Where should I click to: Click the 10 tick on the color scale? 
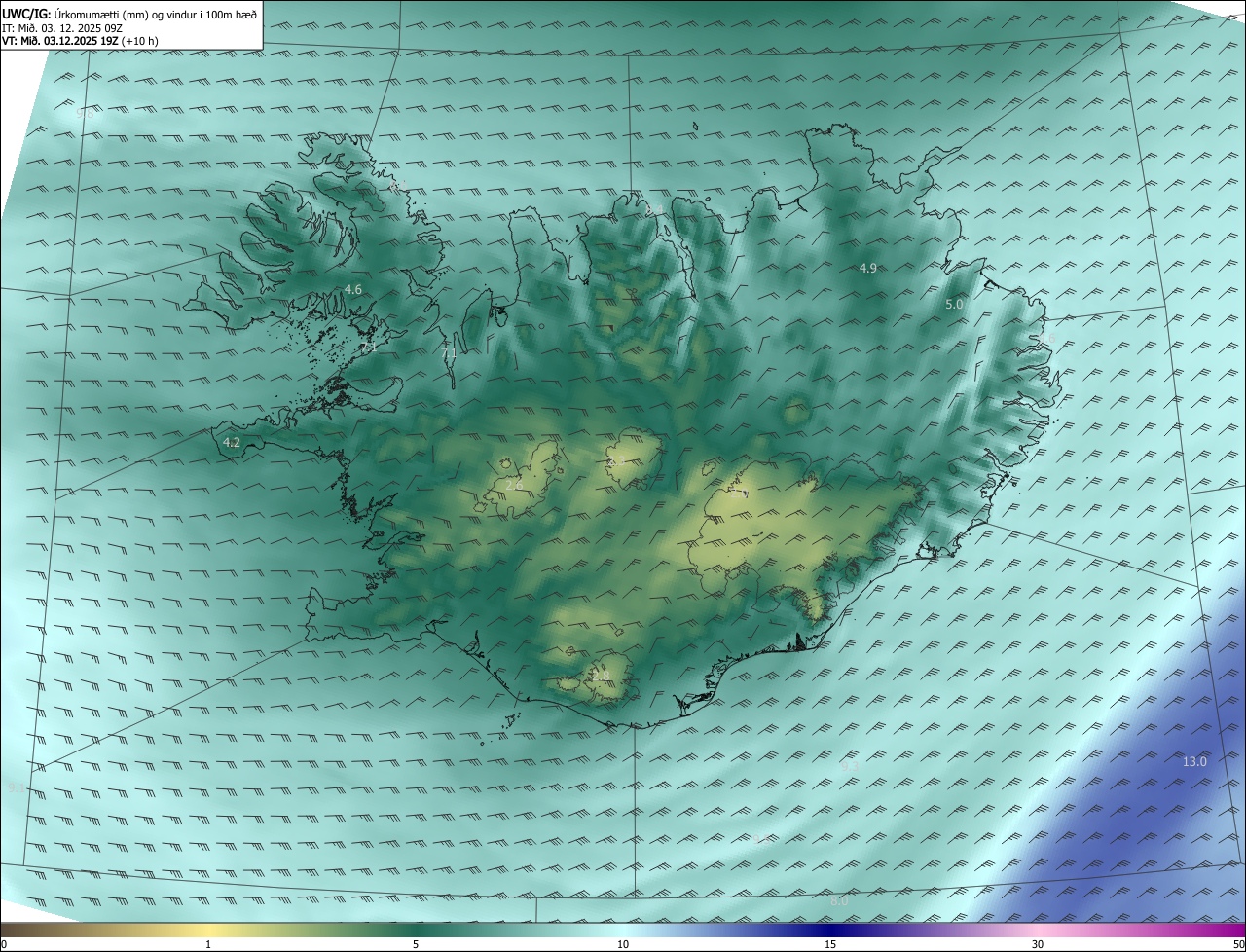pyautogui.click(x=623, y=944)
